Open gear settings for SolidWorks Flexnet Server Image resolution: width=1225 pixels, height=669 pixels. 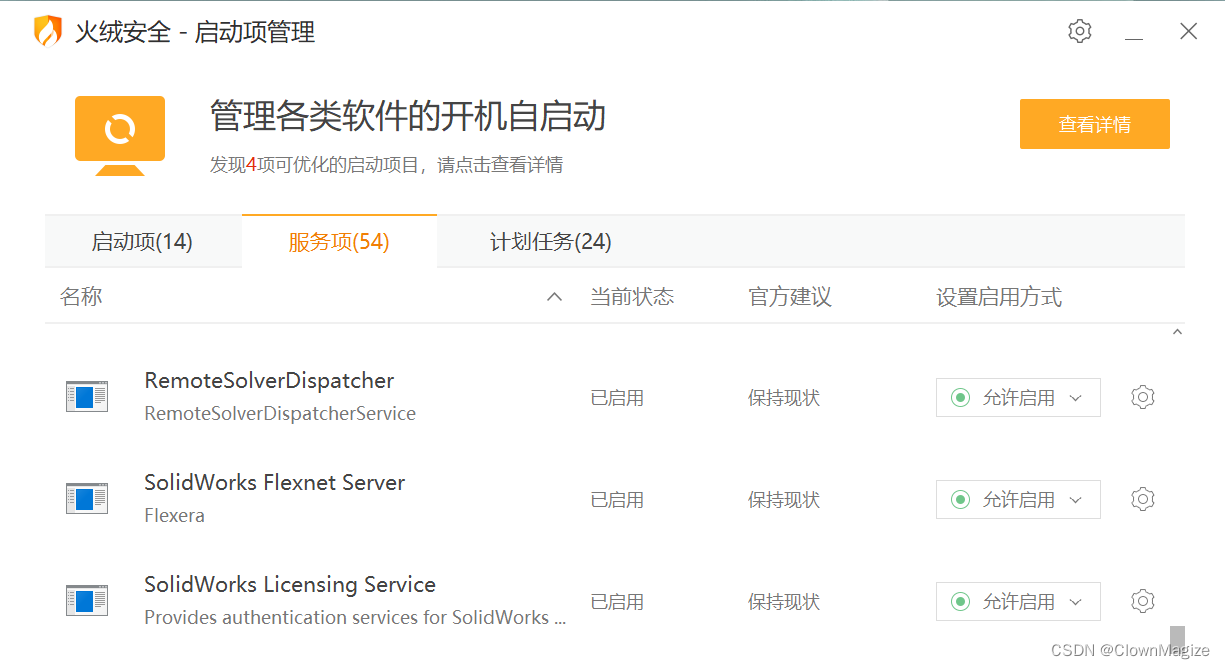coord(1142,499)
